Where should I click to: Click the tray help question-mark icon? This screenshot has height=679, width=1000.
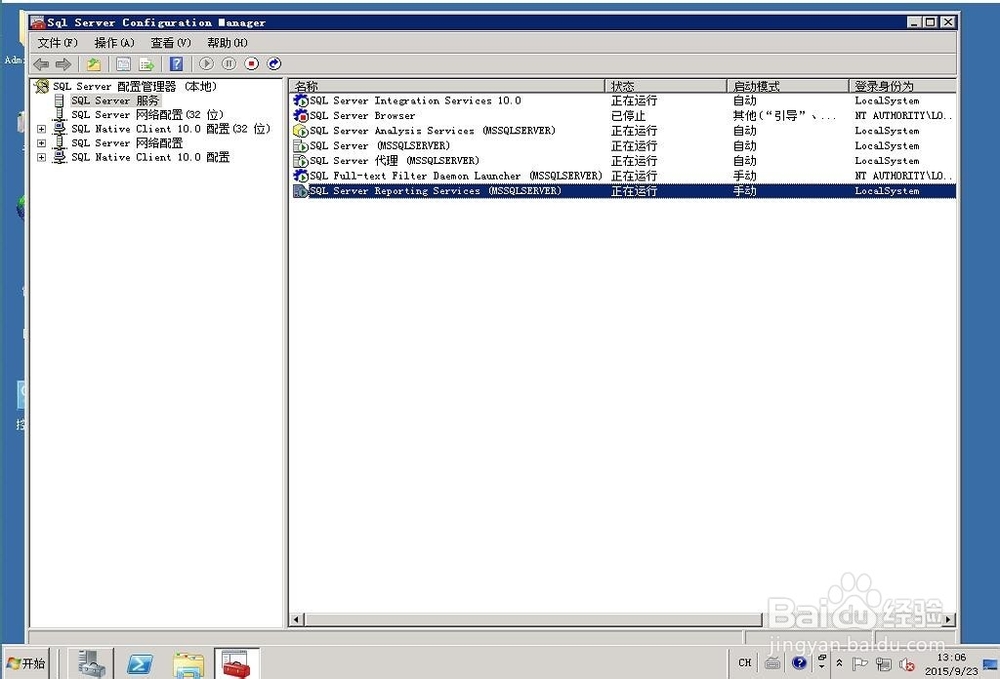pos(799,663)
